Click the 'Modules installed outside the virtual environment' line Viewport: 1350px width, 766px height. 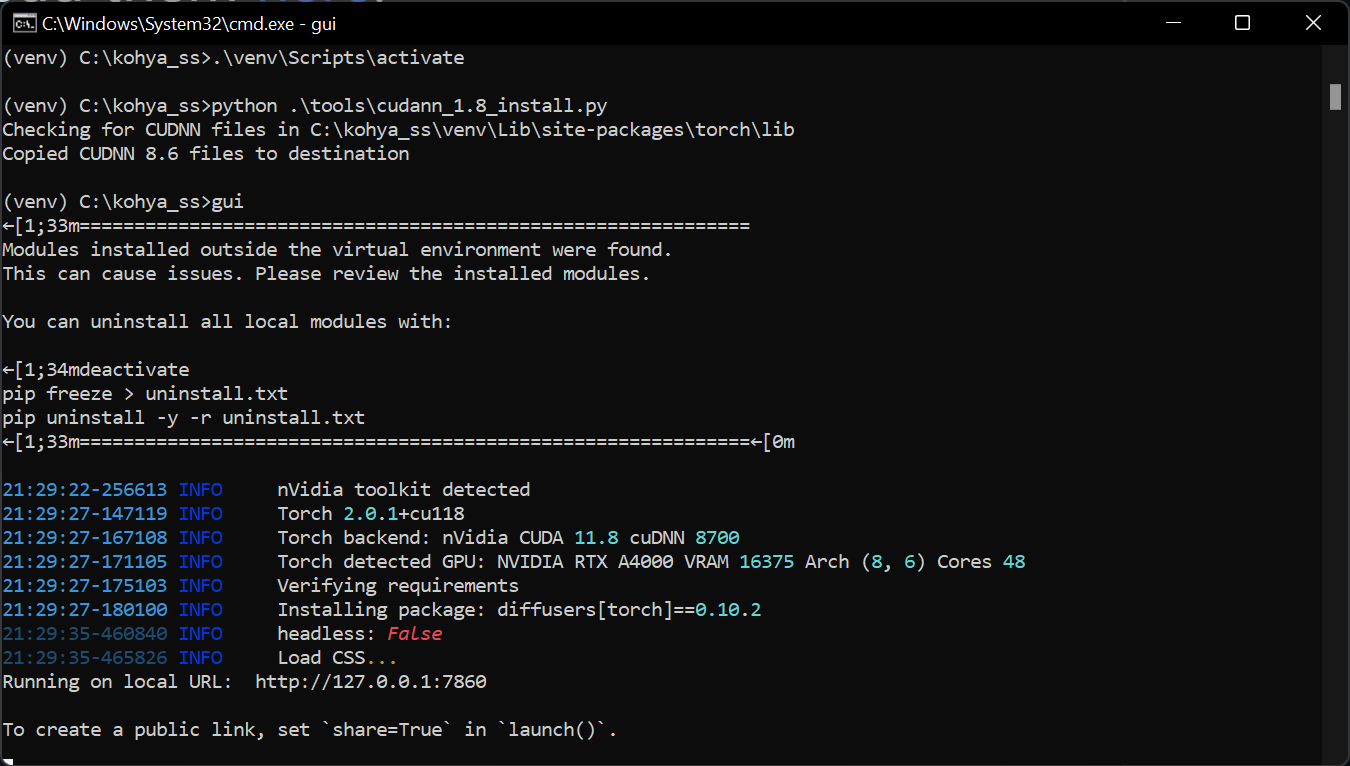pyautogui.click(x=338, y=250)
